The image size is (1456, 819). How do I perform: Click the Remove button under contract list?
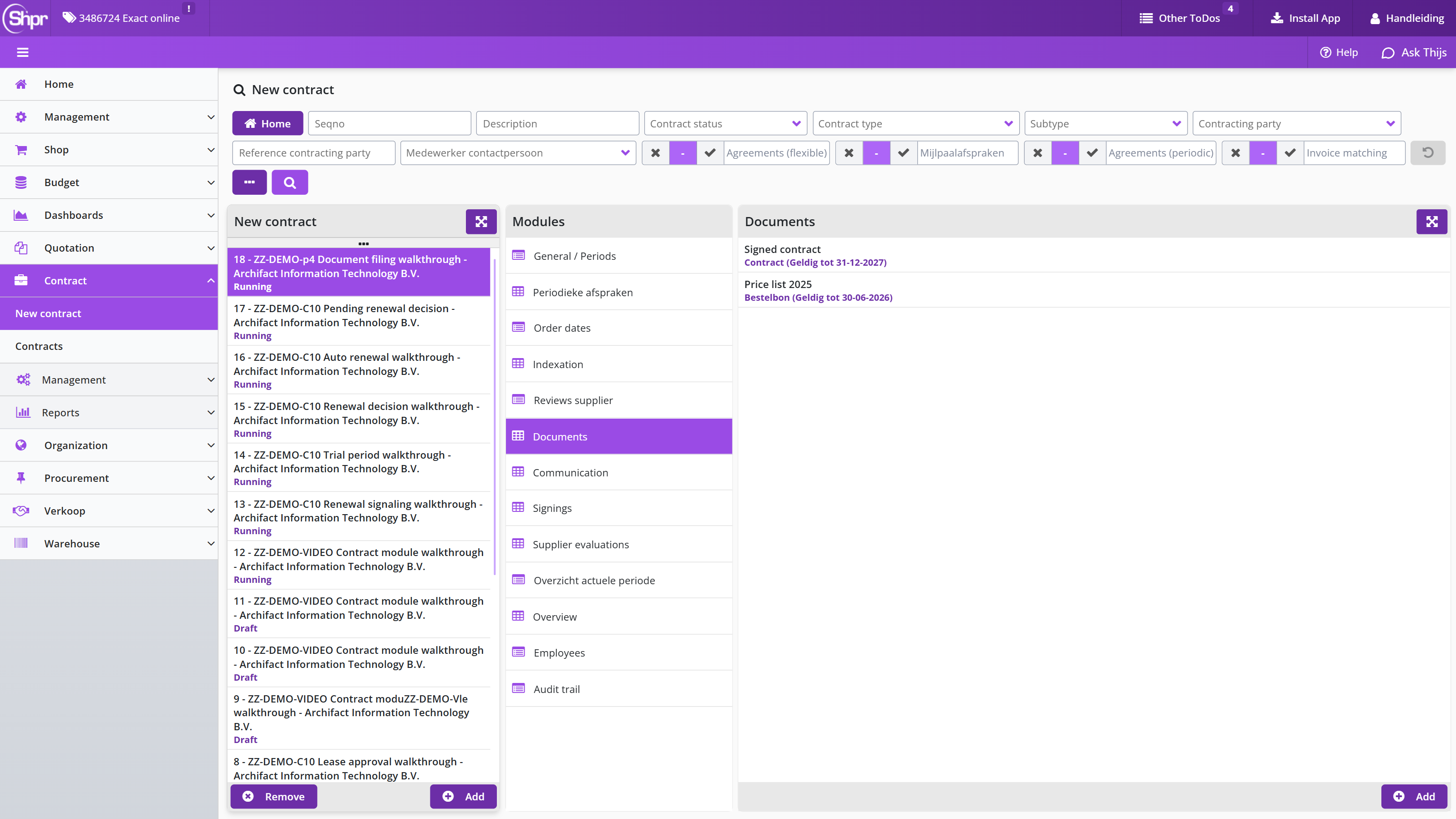click(273, 796)
